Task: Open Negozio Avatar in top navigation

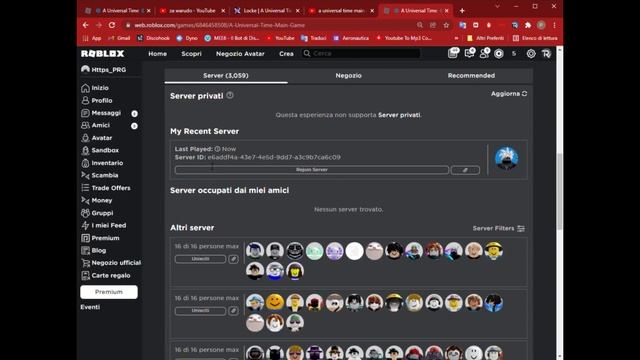Action: point(240,53)
